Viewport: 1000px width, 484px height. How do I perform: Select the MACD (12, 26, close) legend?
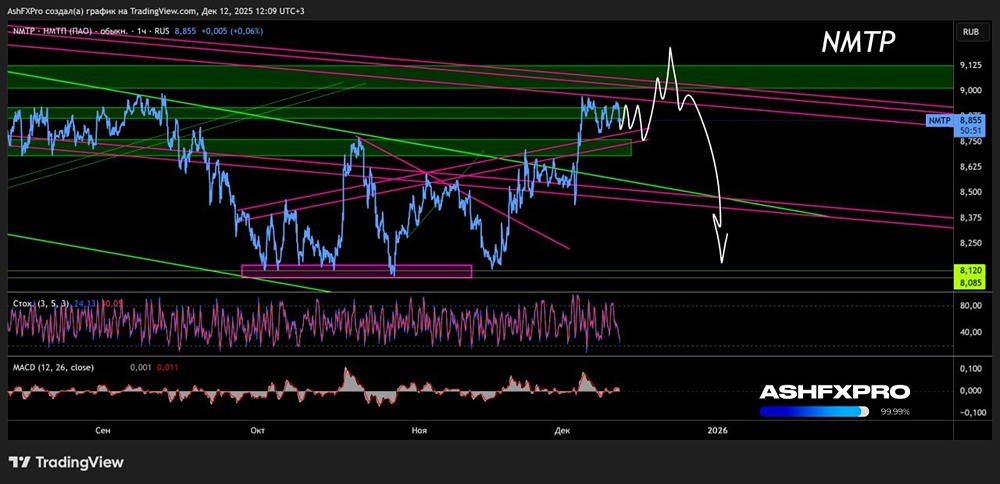tap(53, 367)
